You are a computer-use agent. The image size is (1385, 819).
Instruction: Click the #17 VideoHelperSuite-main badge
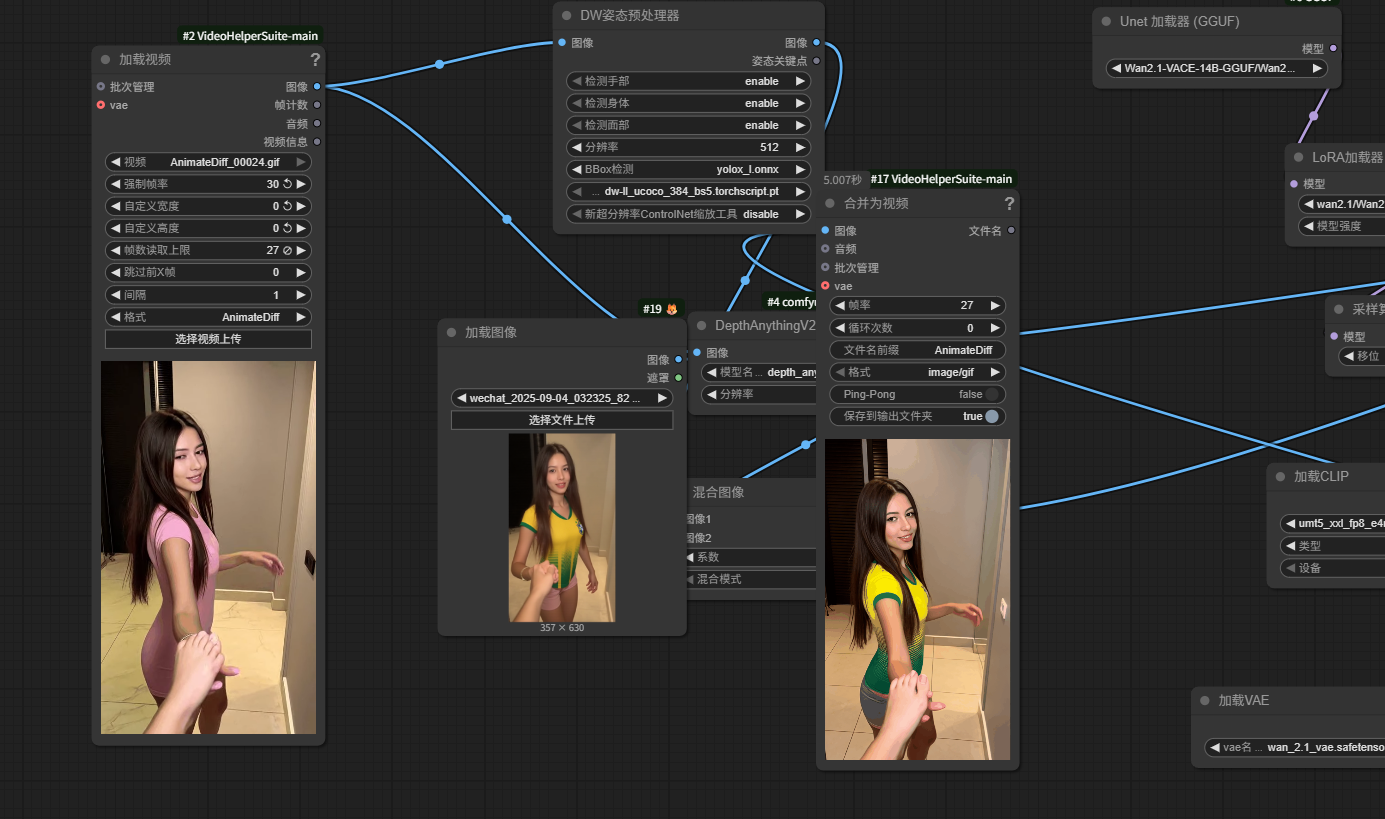[x=941, y=180]
